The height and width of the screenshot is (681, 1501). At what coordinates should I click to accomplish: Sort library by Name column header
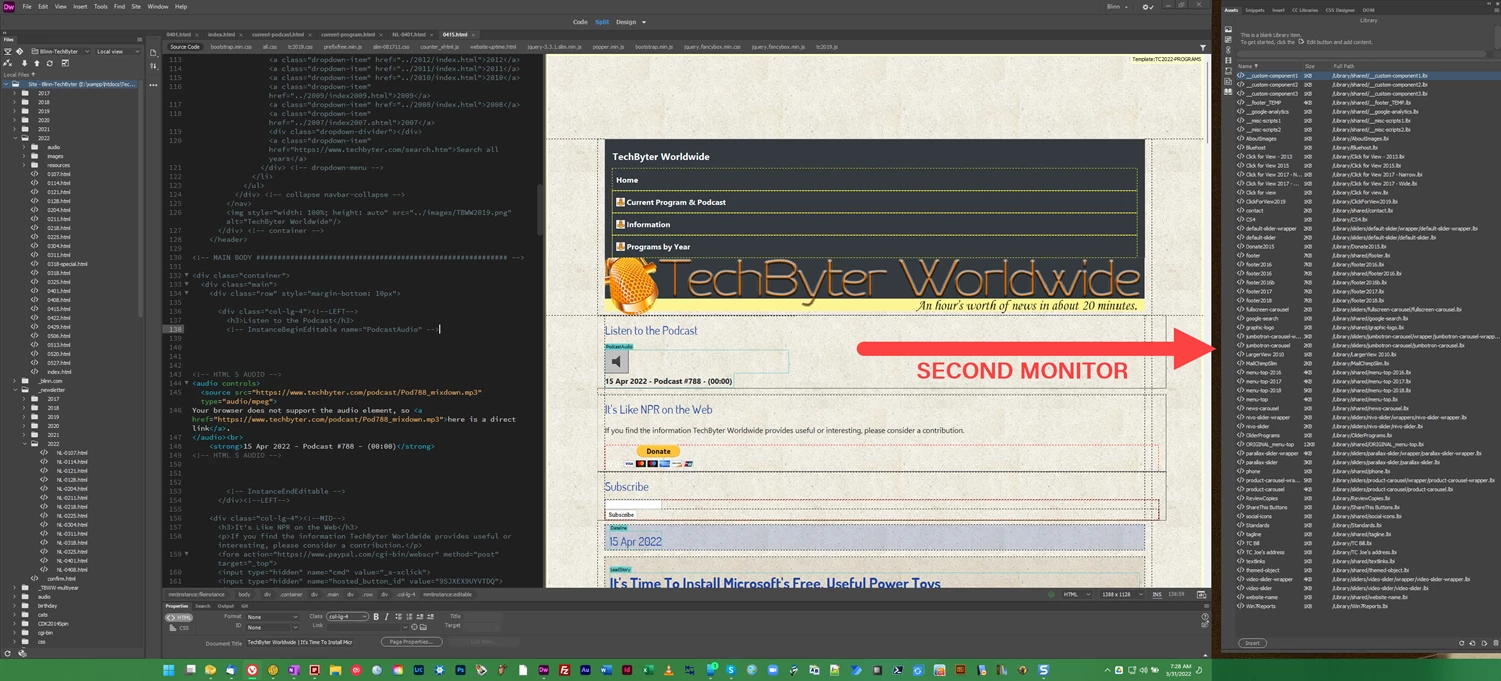(x=1247, y=66)
